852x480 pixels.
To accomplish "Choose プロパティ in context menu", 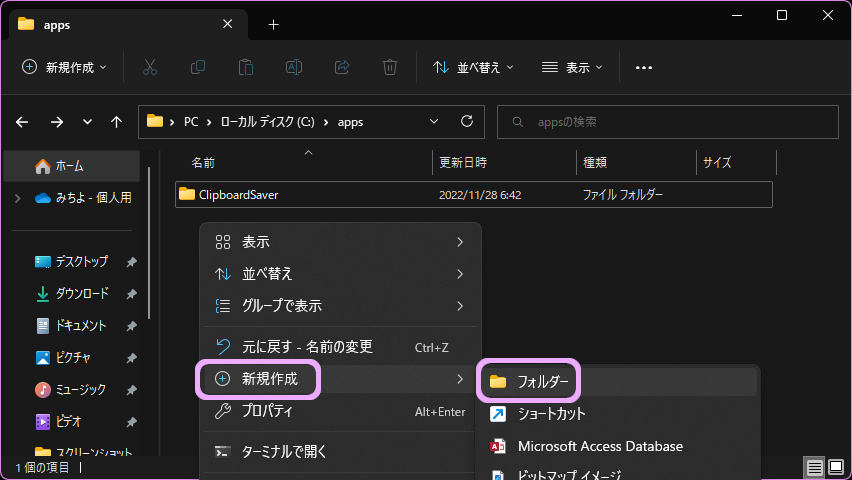I will tap(340, 411).
